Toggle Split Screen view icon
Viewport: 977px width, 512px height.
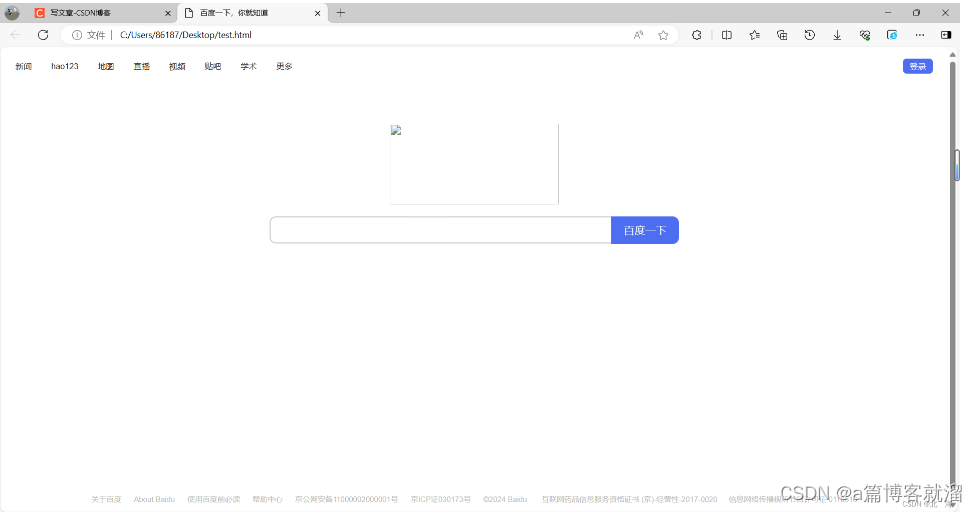coord(727,35)
